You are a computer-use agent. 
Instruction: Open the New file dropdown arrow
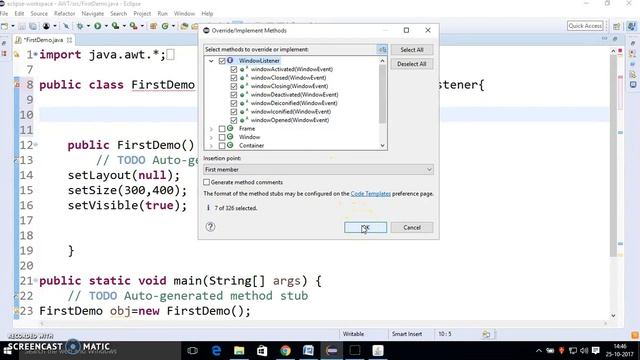[13, 27]
